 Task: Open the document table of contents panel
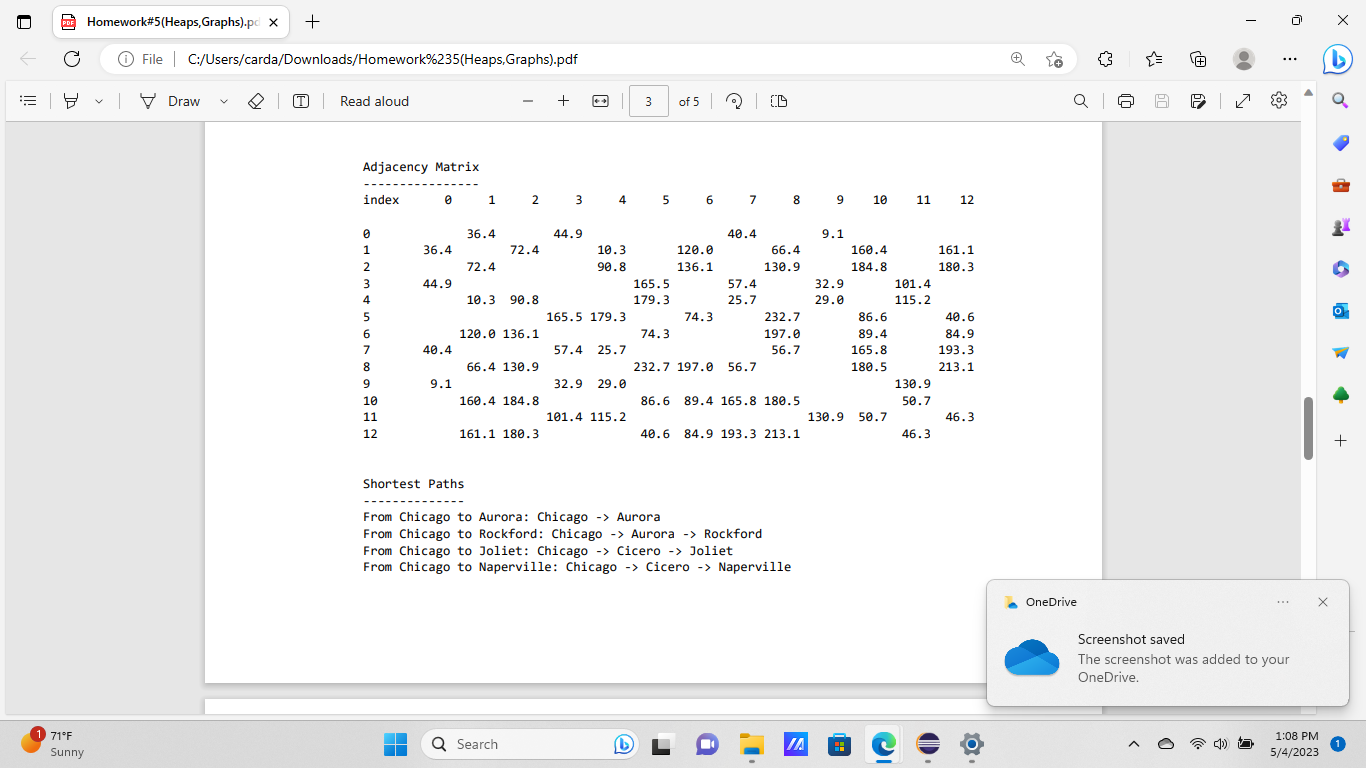[28, 100]
